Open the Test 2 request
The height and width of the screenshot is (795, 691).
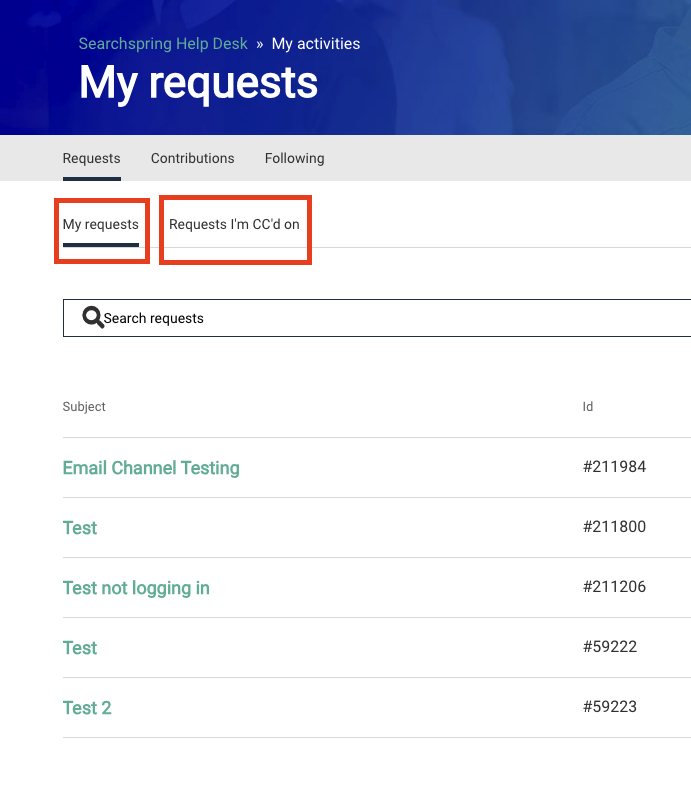pyautogui.click(x=87, y=708)
